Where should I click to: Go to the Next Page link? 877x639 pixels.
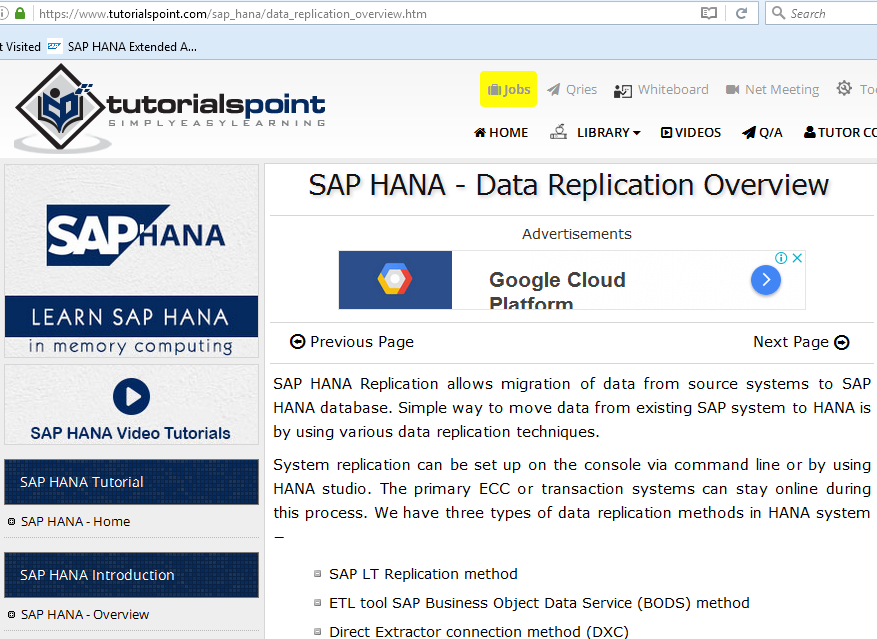[x=801, y=342]
